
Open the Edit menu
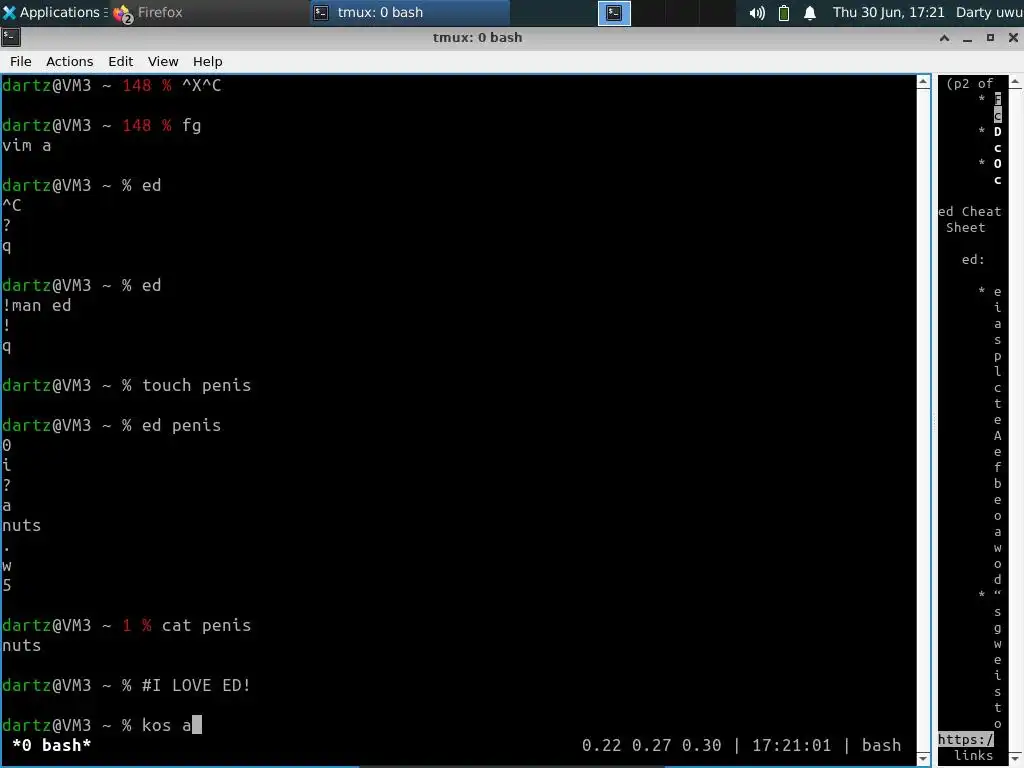120,61
